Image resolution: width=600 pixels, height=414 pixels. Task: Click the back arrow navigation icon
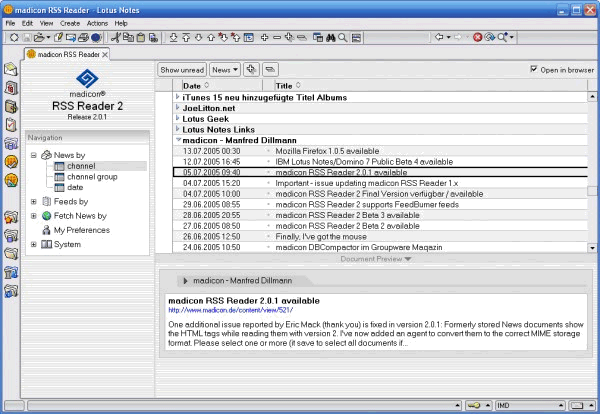point(439,37)
